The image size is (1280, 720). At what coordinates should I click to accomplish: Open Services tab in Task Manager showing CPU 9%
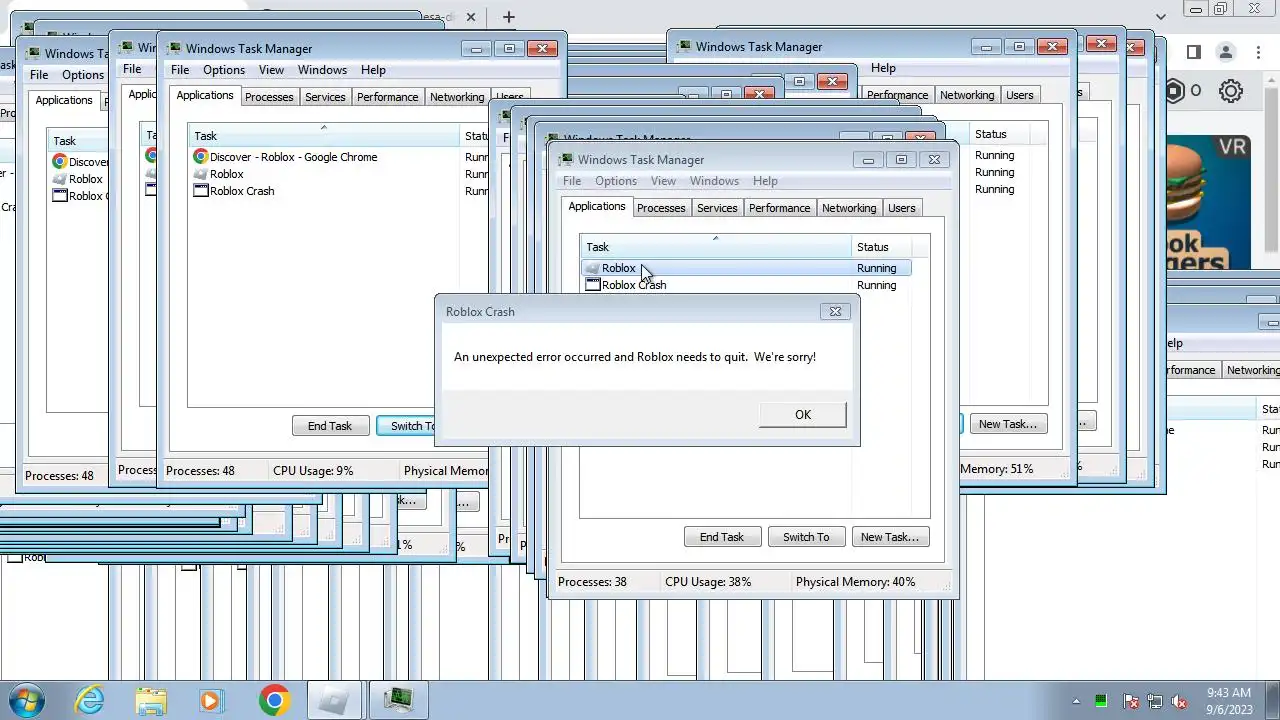pos(325,97)
